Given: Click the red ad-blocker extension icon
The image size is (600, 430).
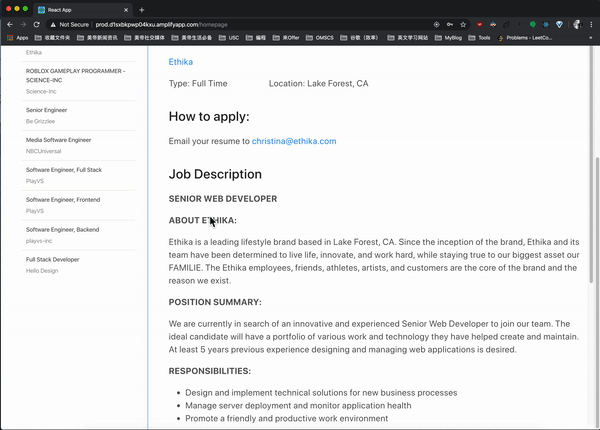Looking at the screenshot, I should [480, 24].
